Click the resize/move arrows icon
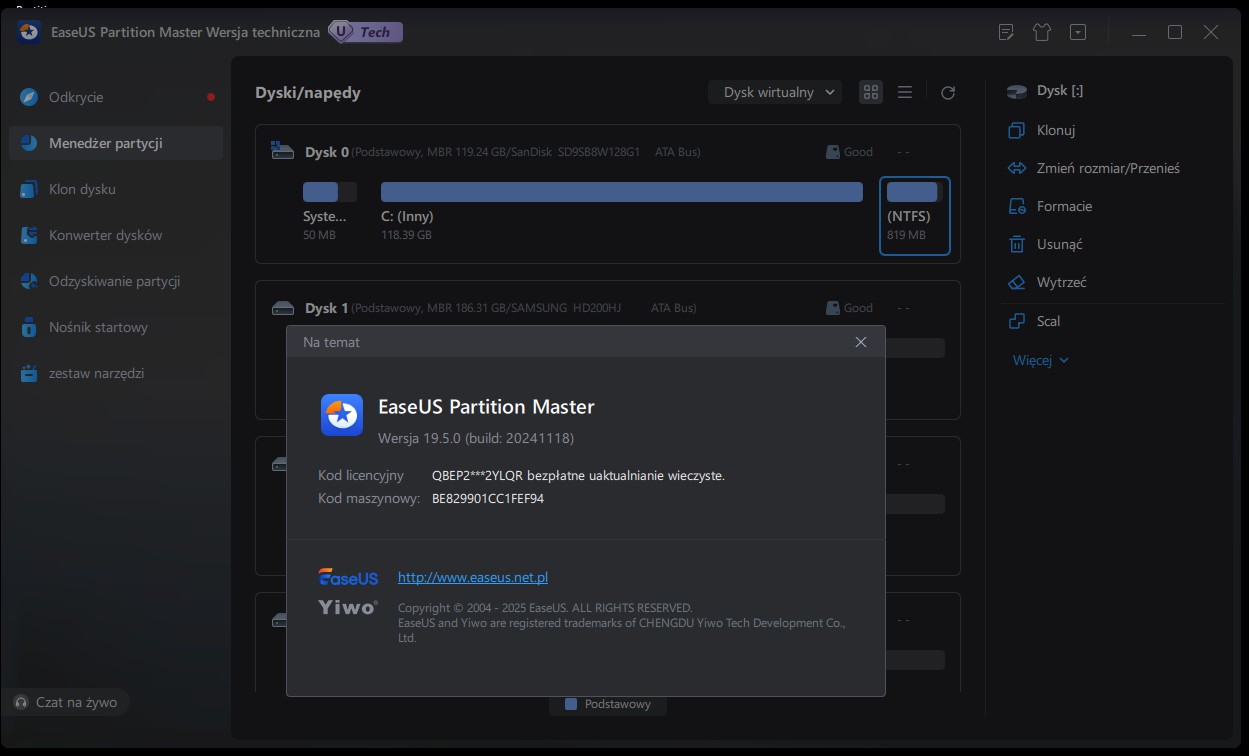The width and height of the screenshot is (1249, 756). 1017,168
